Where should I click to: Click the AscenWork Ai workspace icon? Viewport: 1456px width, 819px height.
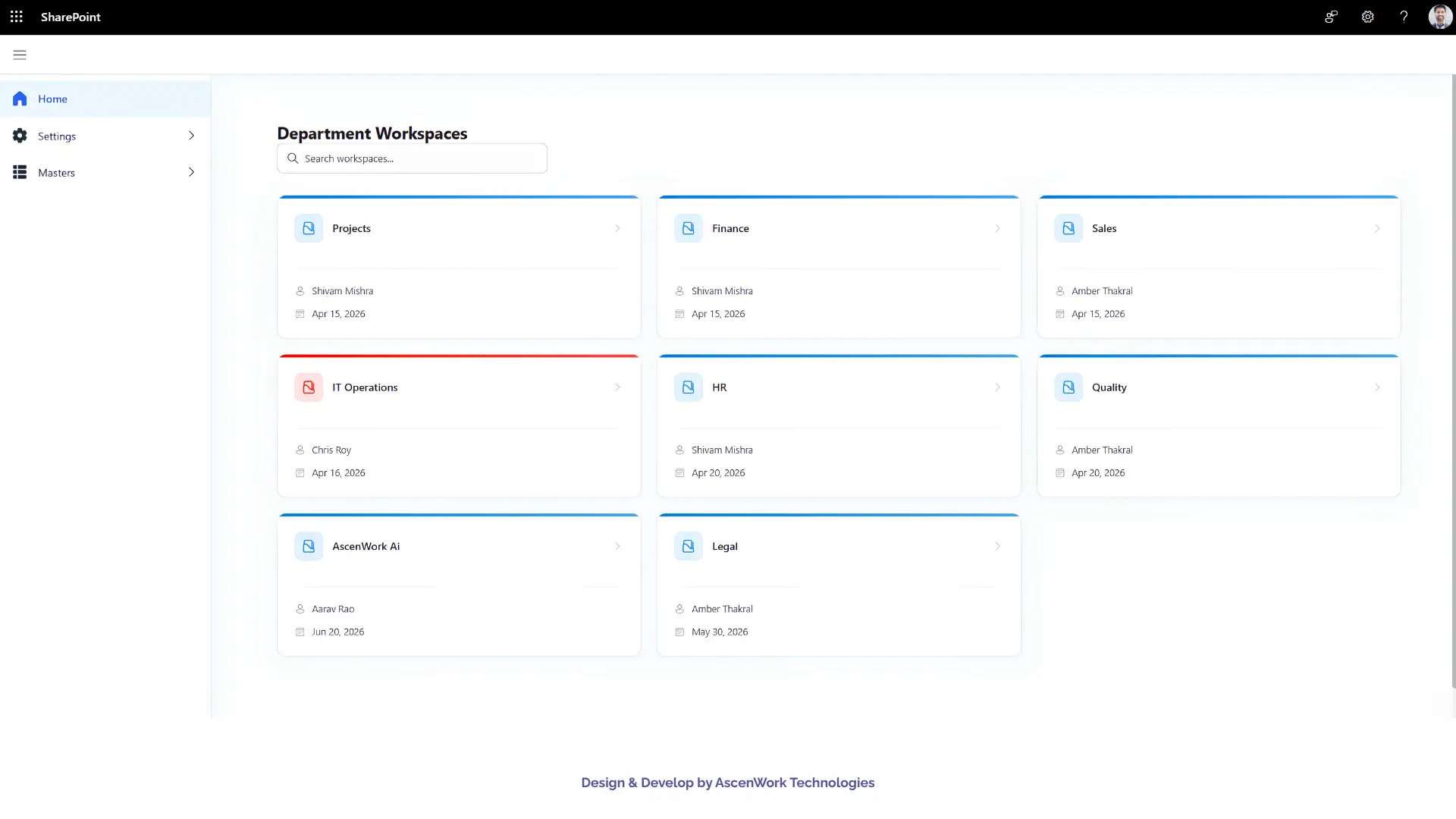(x=309, y=546)
